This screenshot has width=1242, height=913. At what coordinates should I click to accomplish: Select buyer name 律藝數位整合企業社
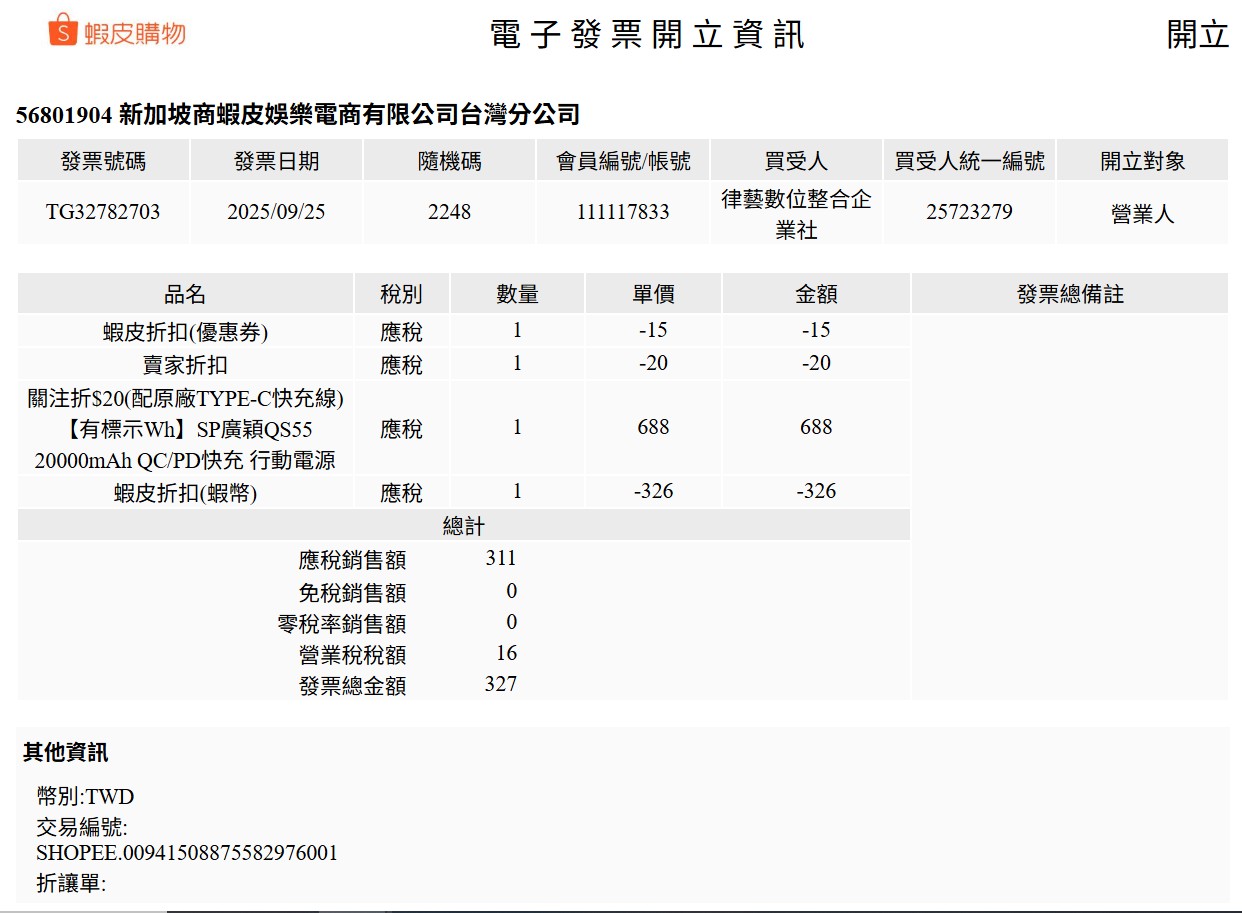(796, 214)
